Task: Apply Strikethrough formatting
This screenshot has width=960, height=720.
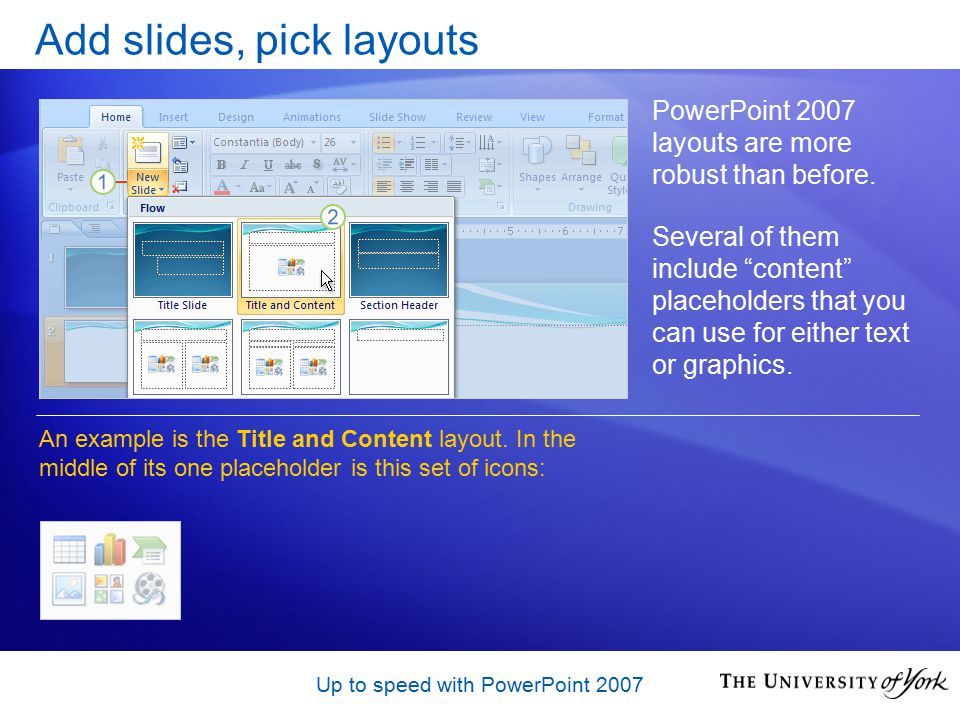Action: 293,165
